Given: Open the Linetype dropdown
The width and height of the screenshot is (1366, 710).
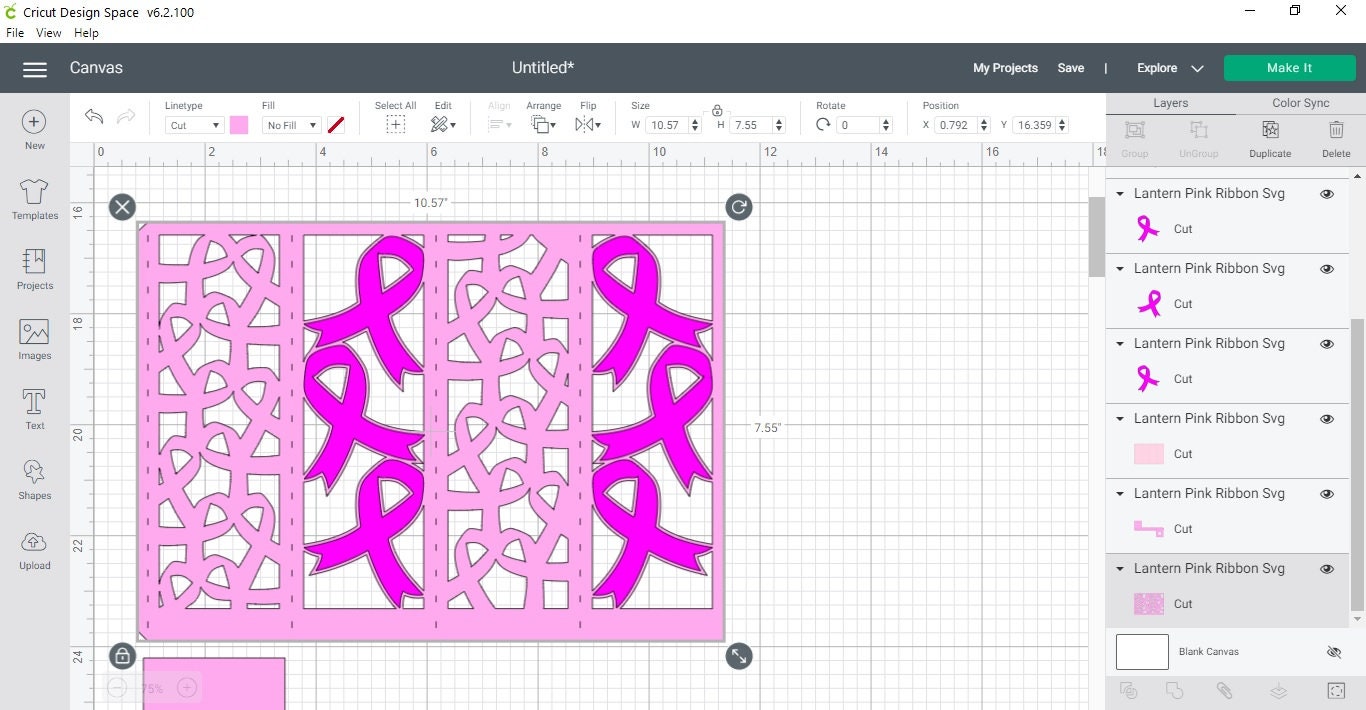Looking at the screenshot, I should click(x=193, y=125).
